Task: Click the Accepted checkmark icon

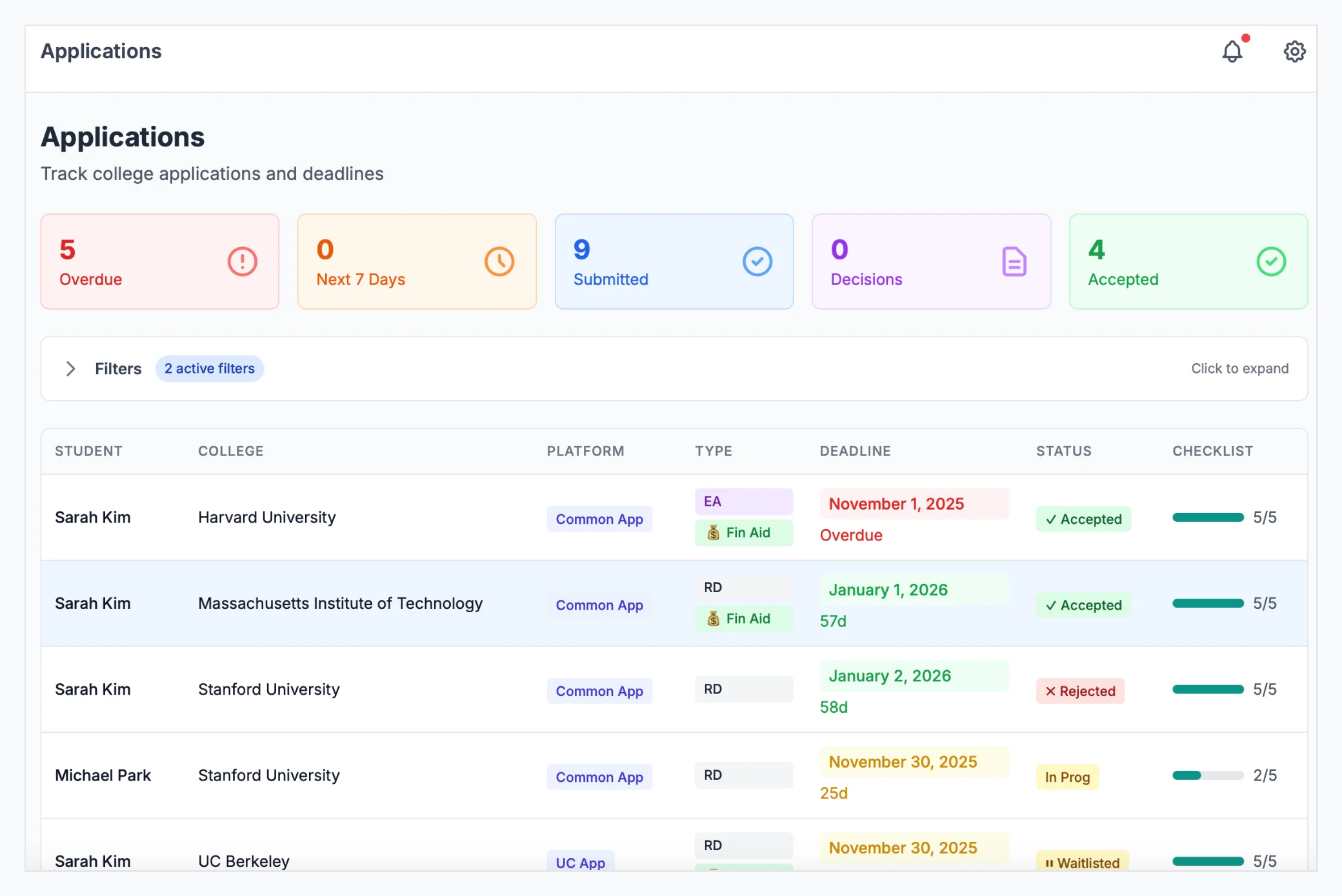Action: coord(1270,261)
